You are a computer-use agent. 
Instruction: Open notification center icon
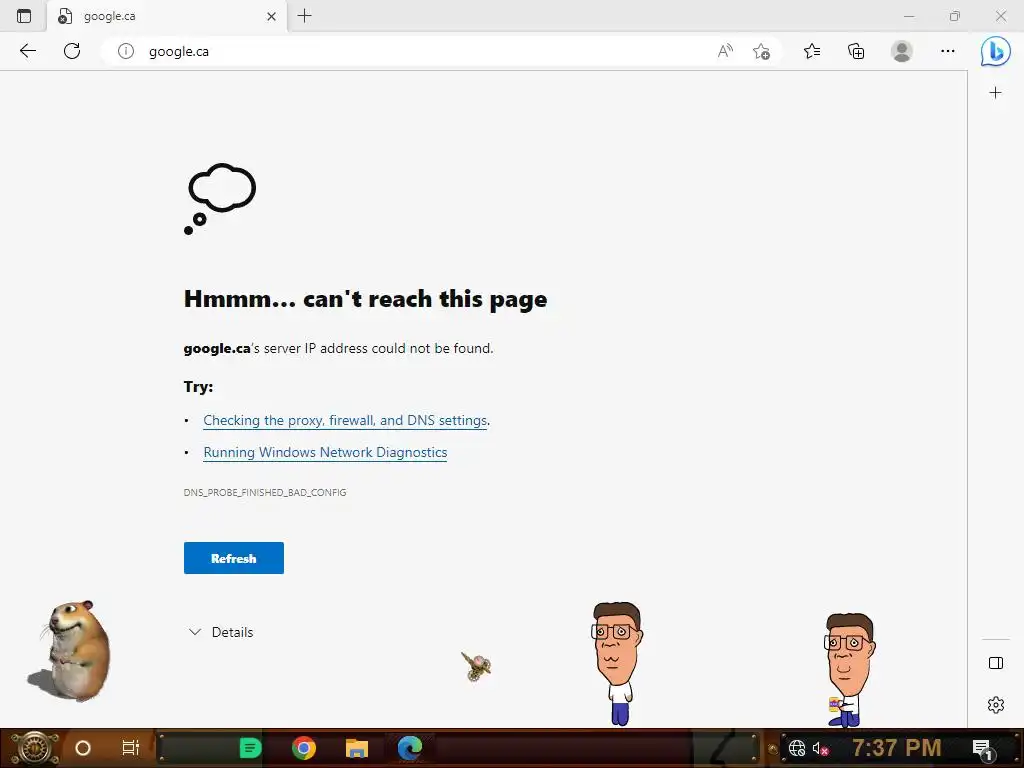click(x=982, y=749)
